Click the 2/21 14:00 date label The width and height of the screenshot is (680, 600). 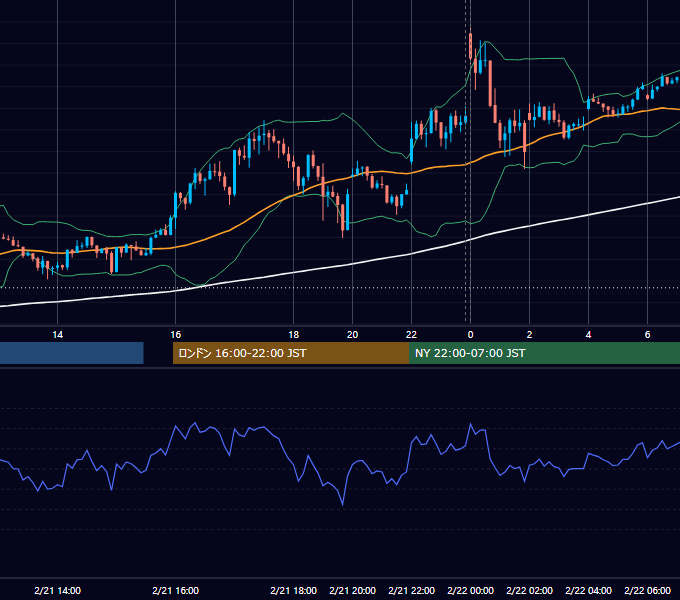[x=57, y=590]
